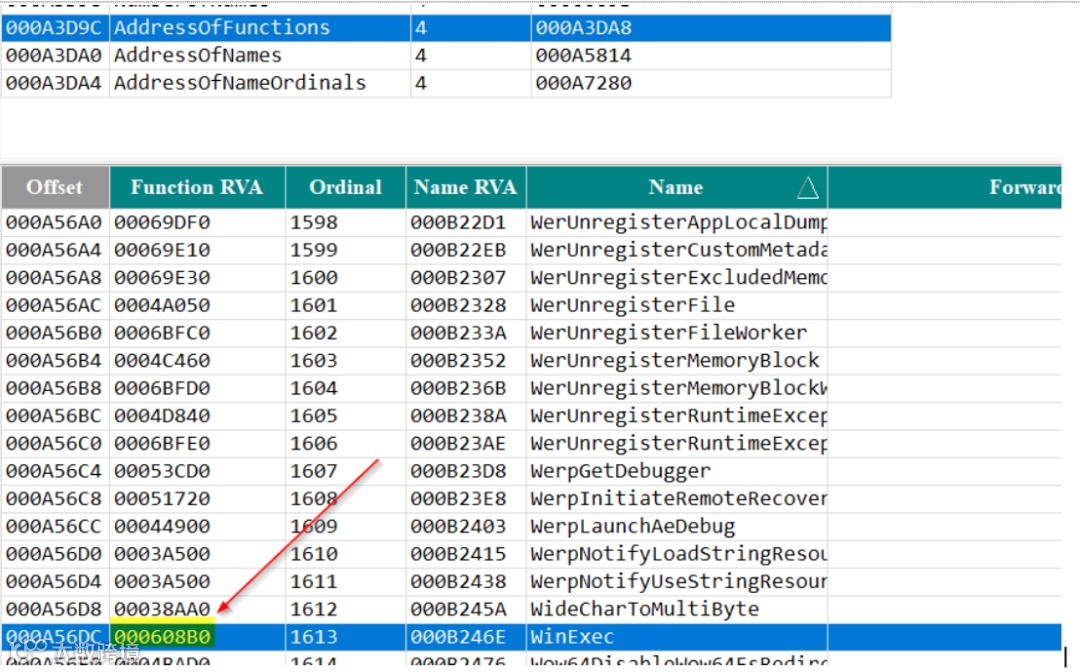The width and height of the screenshot is (1080, 672).
Task: Select the WideCharToMultiByte row
Action: (531, 609)
